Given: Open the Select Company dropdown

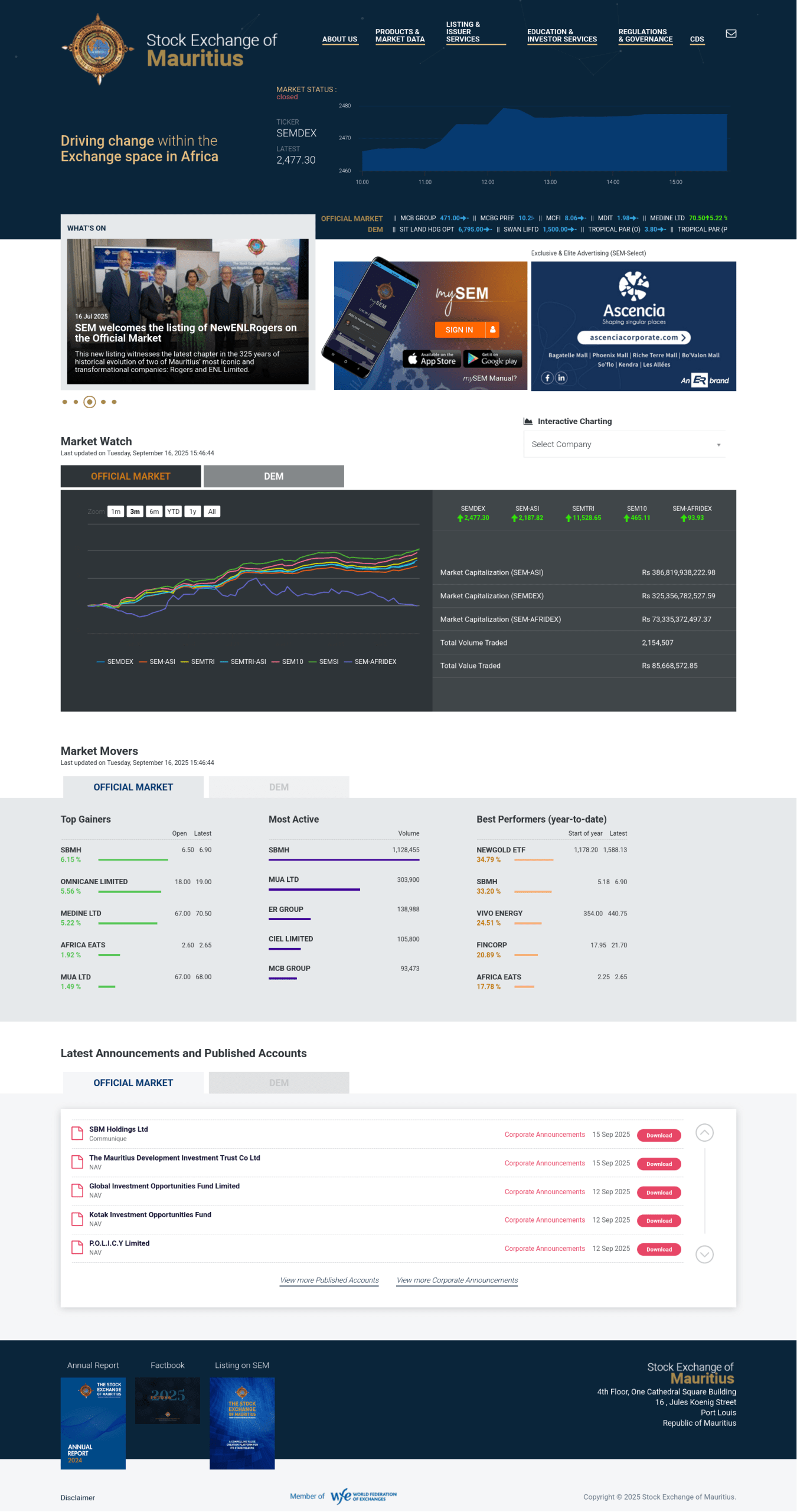Looking at the screenshot, I should [x=624, y=444].
